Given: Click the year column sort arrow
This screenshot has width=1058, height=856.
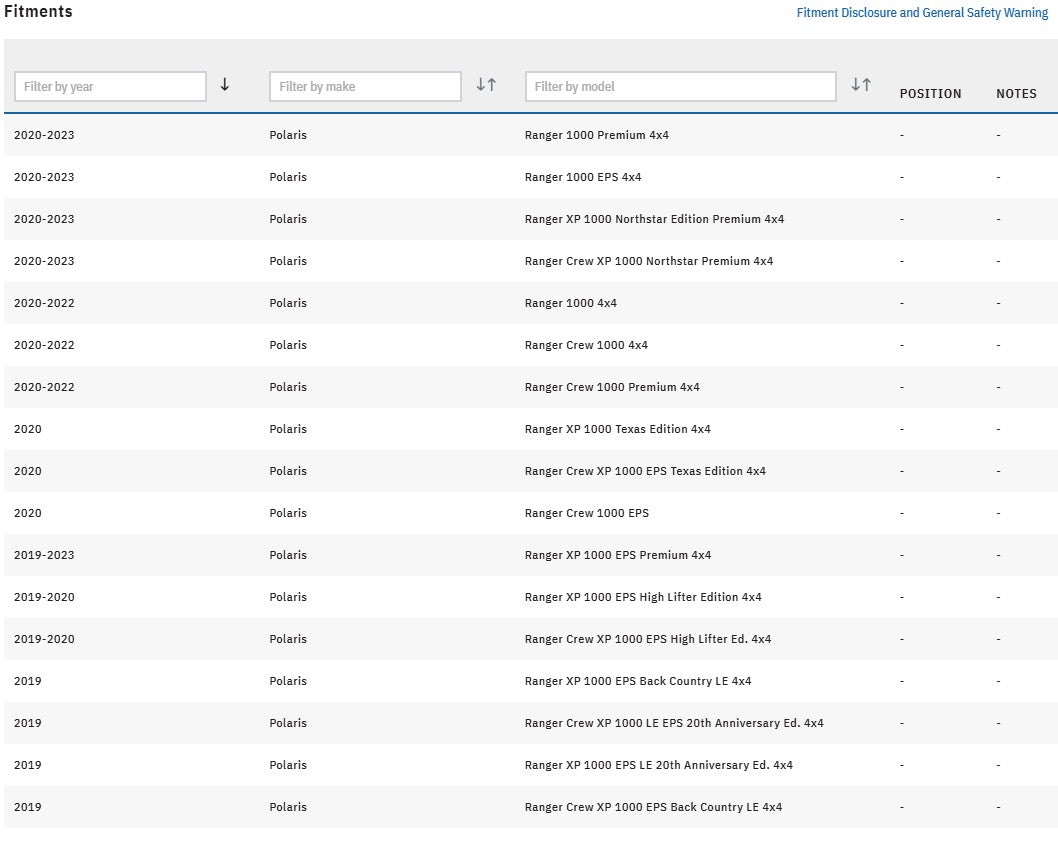Looking at the screenshot, I should click(x=224, y=85).
